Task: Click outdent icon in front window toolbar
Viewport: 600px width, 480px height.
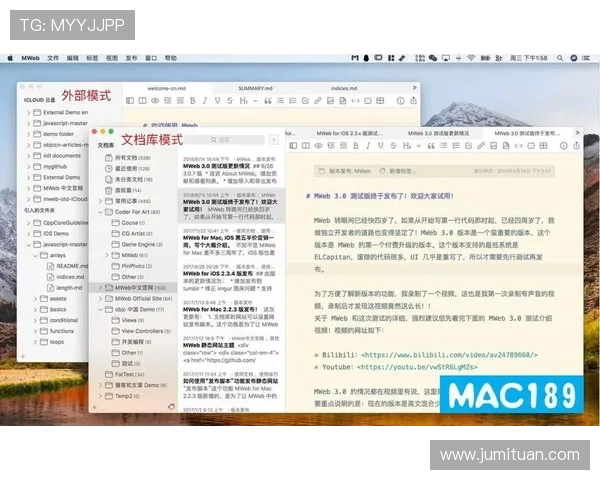Action: (331, 145)
